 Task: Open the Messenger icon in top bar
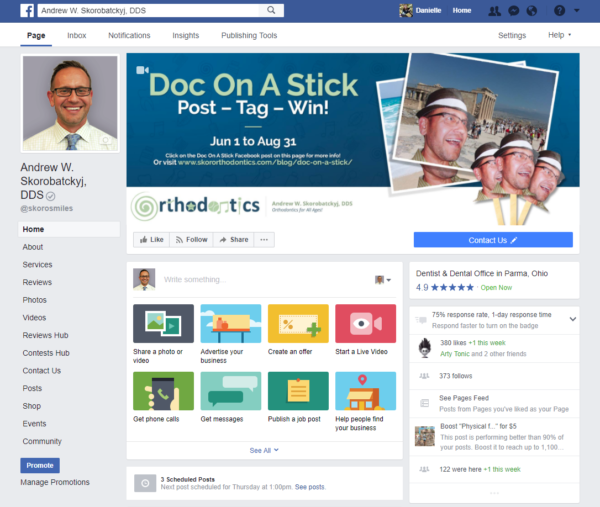(x=514, y=11)
